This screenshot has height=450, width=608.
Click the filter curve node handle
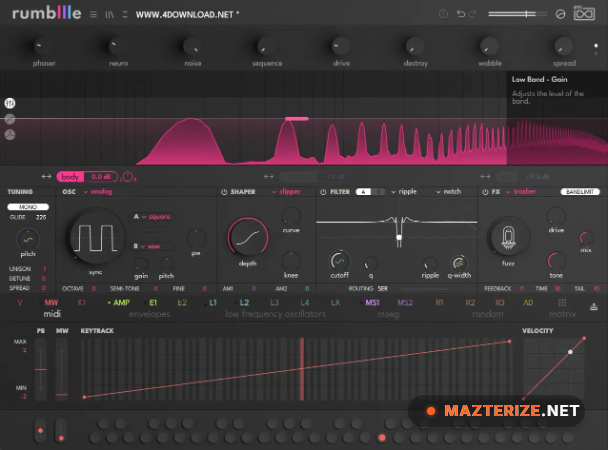point(399,237)
